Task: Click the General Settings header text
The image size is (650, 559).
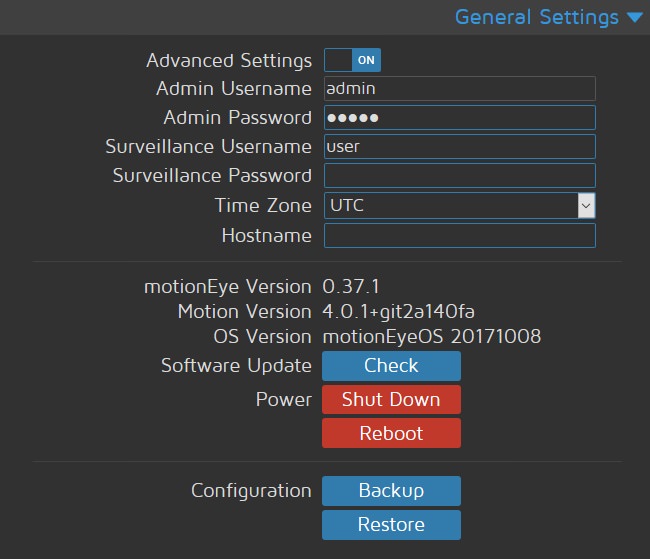Action: coord(536,18)
